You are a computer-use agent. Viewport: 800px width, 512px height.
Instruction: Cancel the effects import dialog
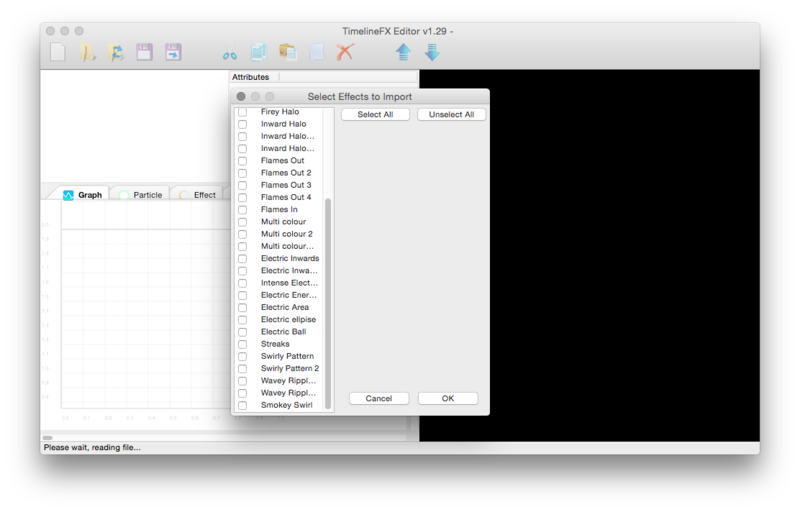(379, 398)
